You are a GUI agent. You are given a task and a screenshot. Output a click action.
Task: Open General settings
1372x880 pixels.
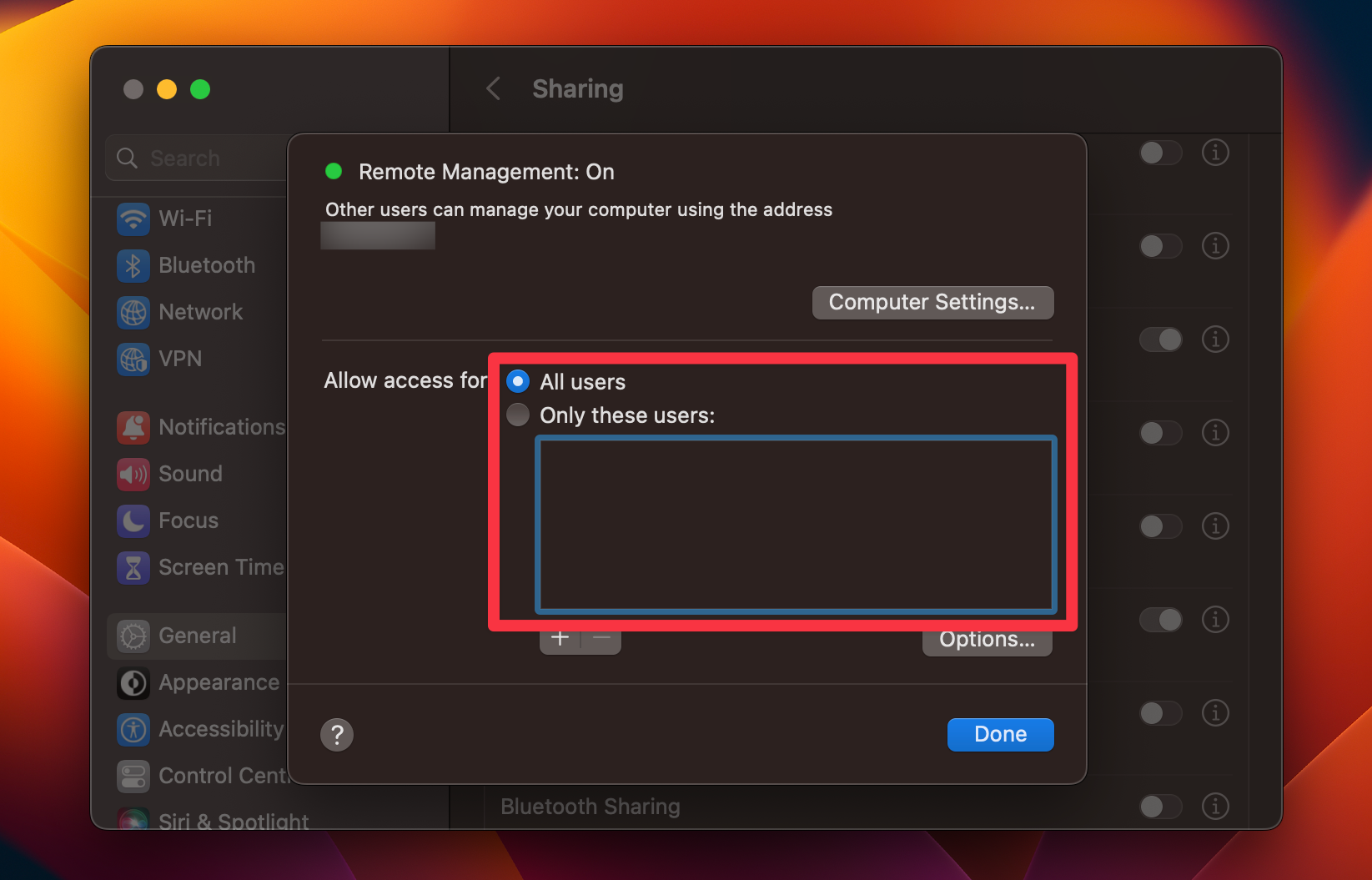[x=197, y=636]
